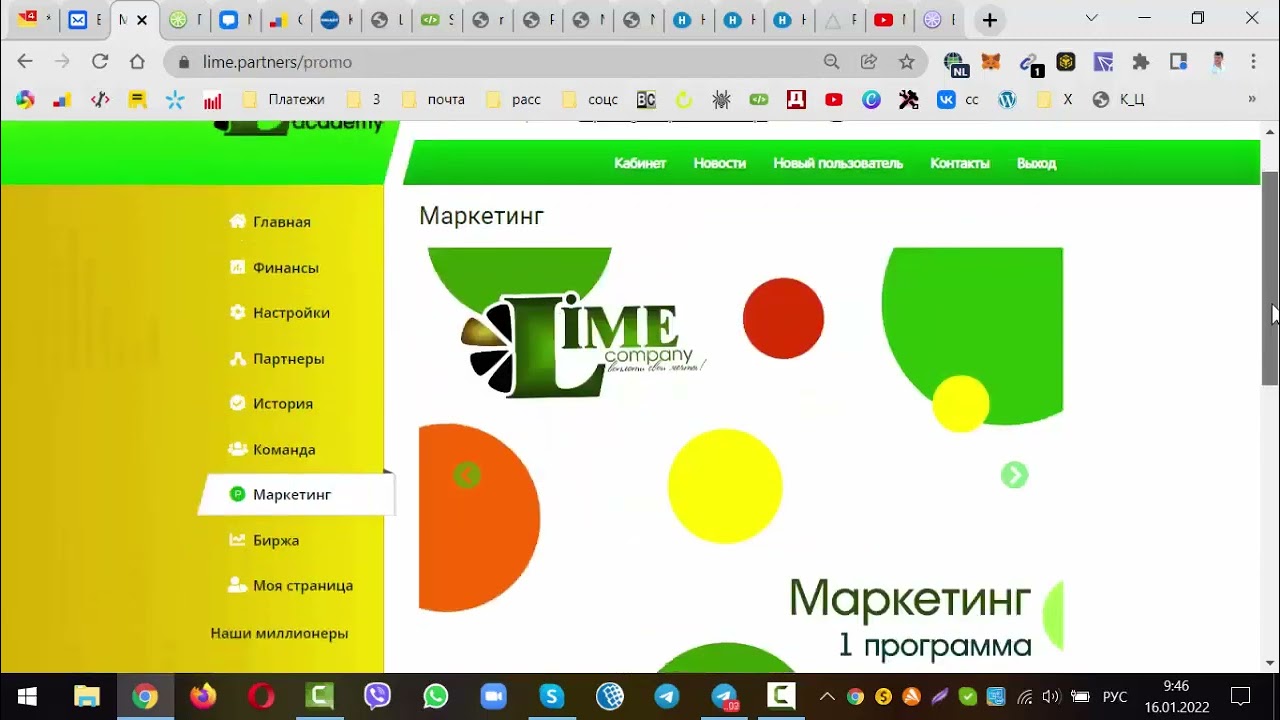1280x720 pixels.
Task: Click the Выход logout link
Action: coord(1036,163)
